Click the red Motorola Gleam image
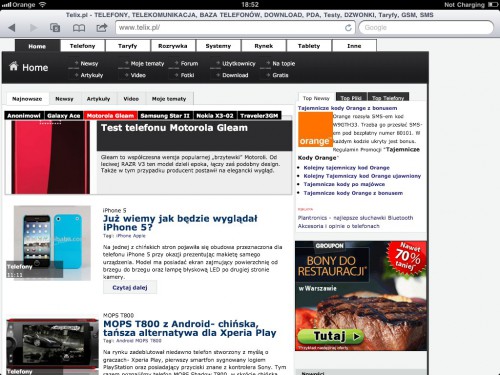Image resolution: width=500 pixels, height=375 pixels. coord(50,157)
